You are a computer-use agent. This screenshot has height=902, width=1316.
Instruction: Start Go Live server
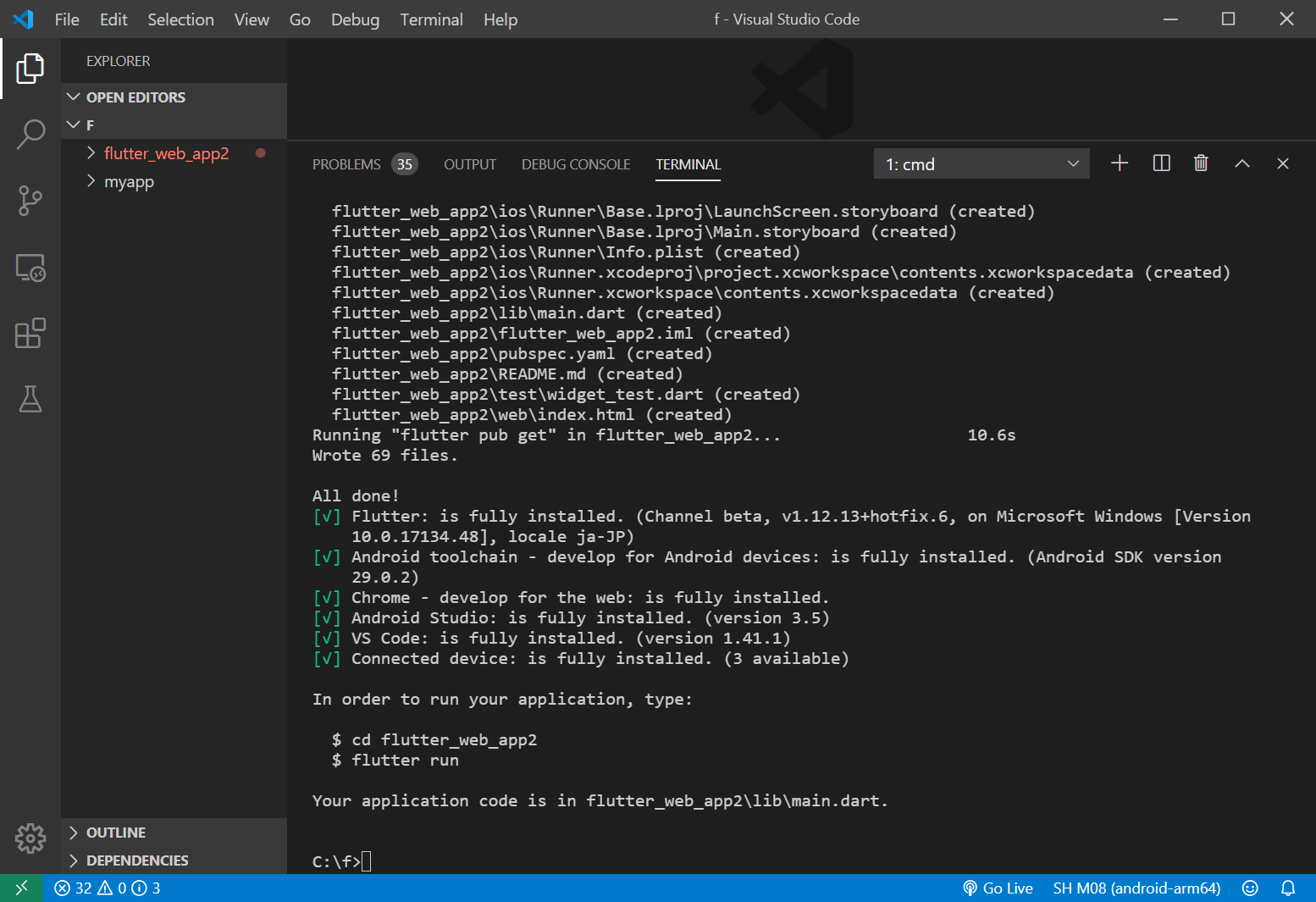998,888
